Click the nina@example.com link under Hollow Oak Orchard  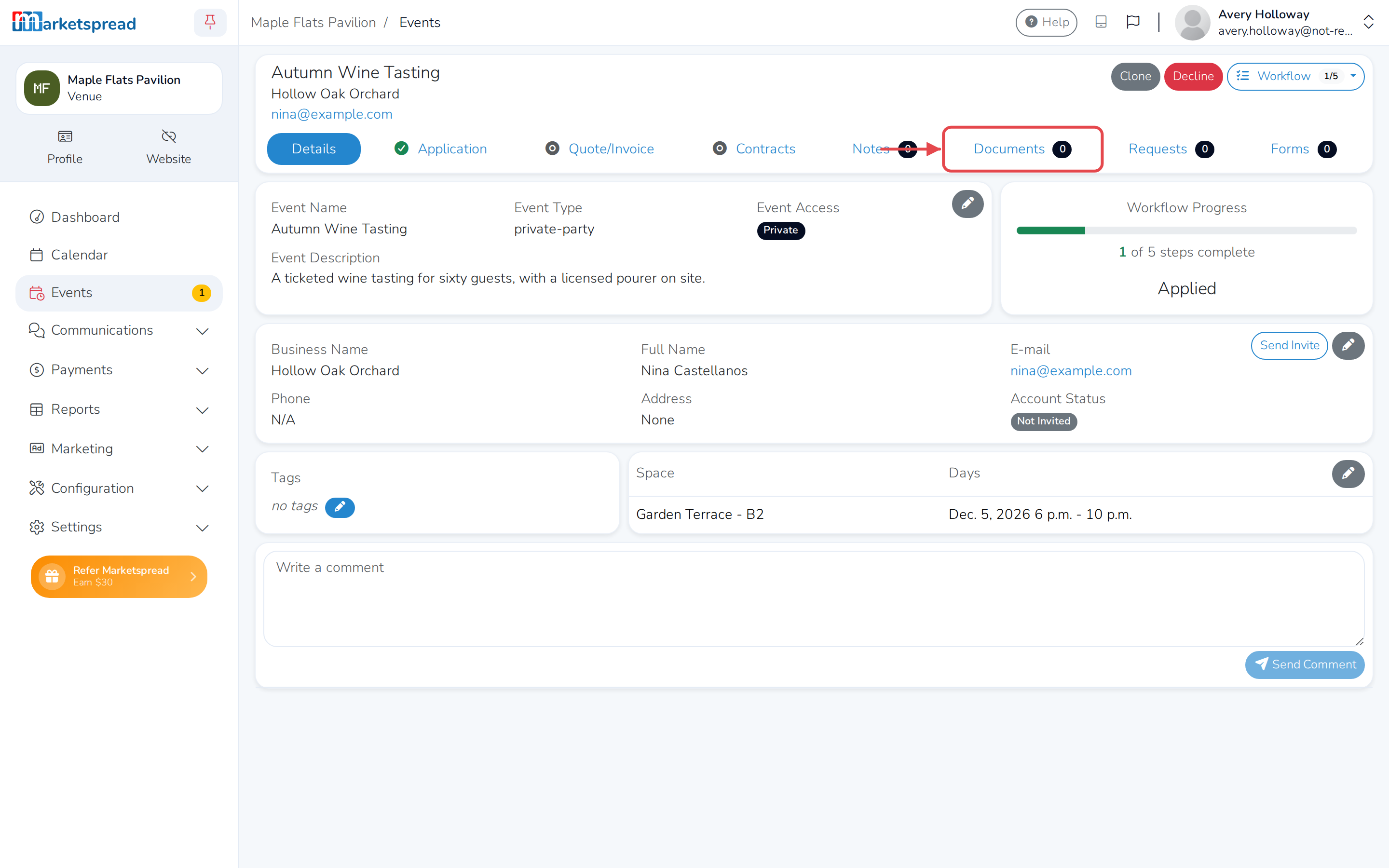331,114
